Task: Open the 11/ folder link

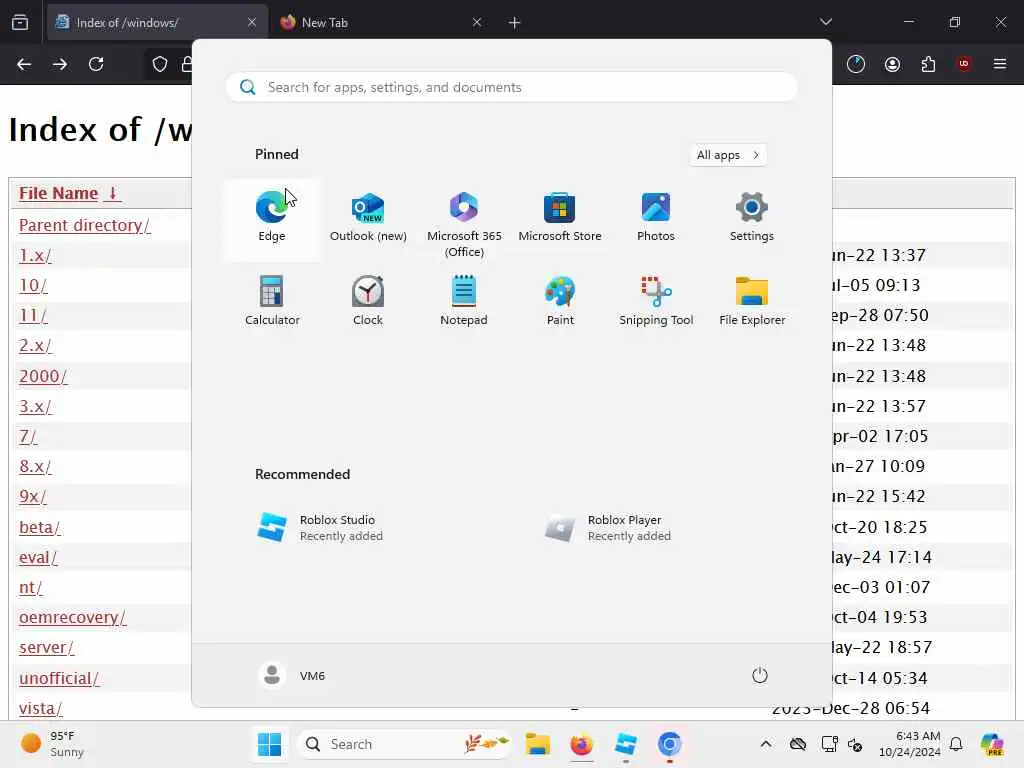Action: [x=33, y=315]
